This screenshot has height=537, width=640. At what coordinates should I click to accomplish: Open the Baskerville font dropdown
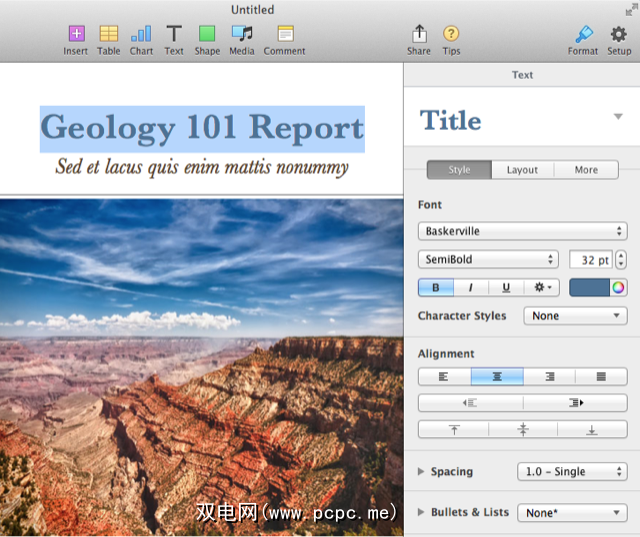(x=522, y=231)
